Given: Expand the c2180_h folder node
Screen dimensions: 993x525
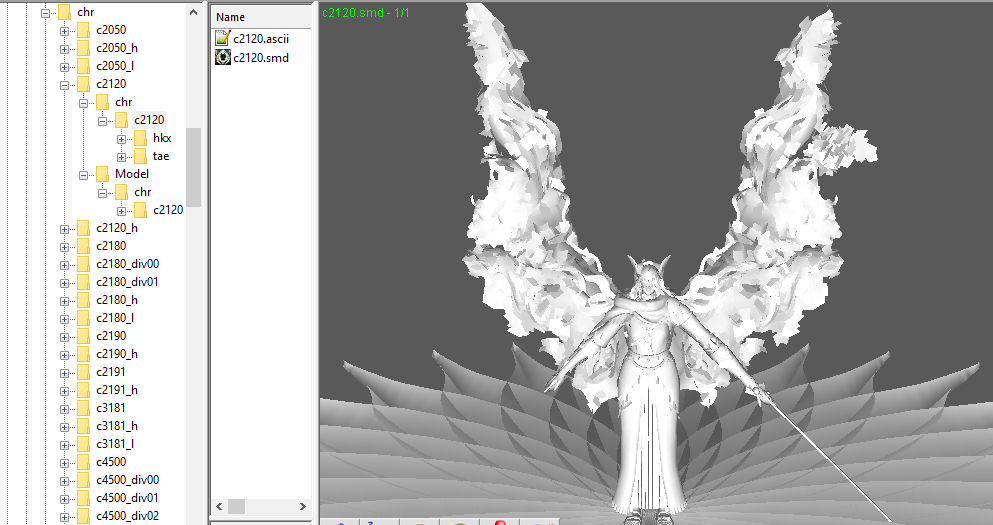Looking at the screenshot, I should point(64,301).
